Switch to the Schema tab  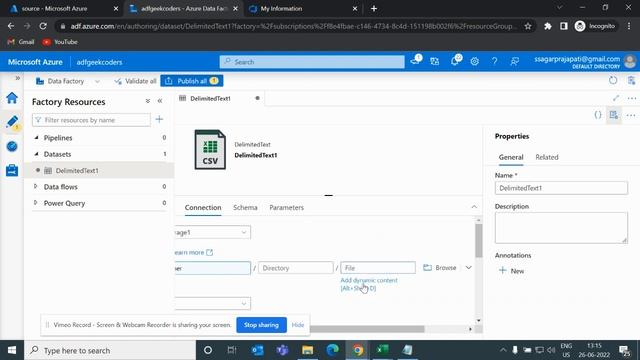pyautogui.click(x=245, y=207)
